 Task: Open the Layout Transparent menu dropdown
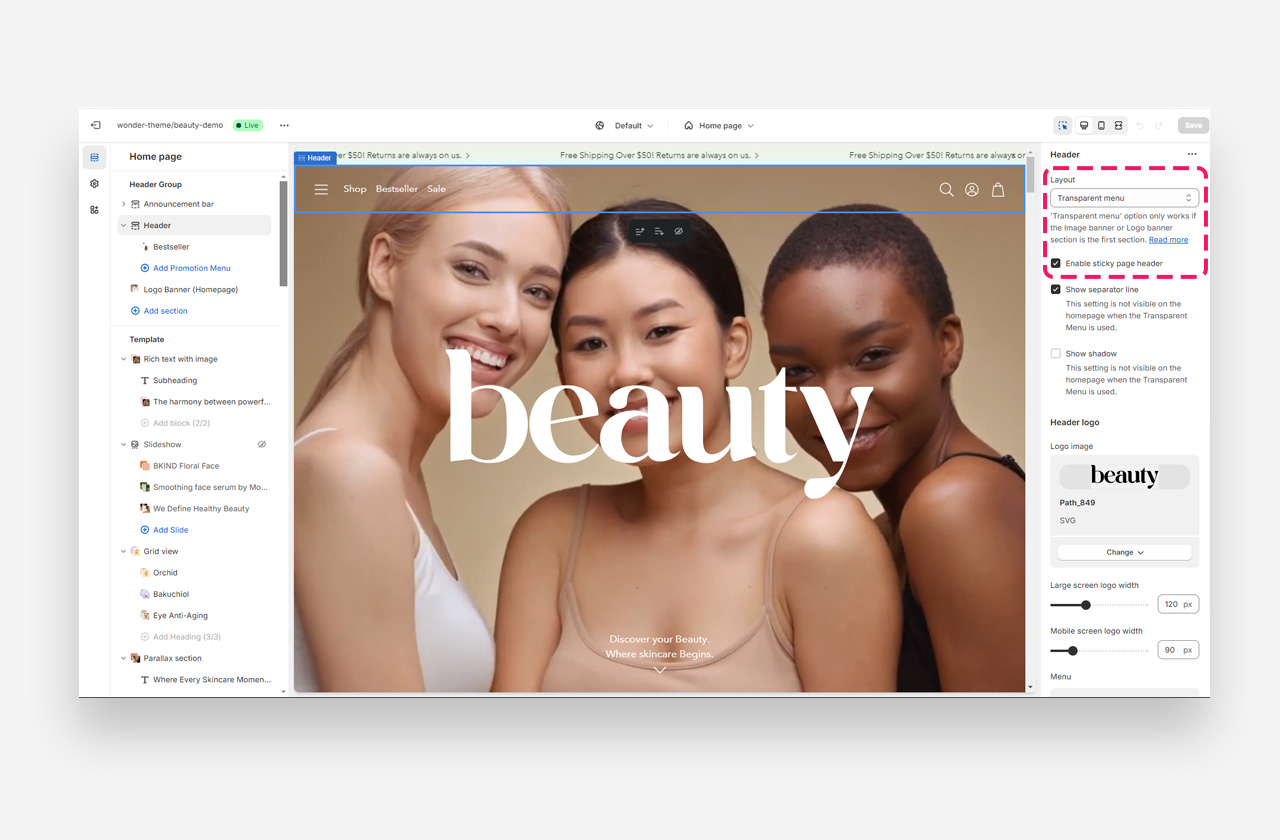pos(1124,198)
